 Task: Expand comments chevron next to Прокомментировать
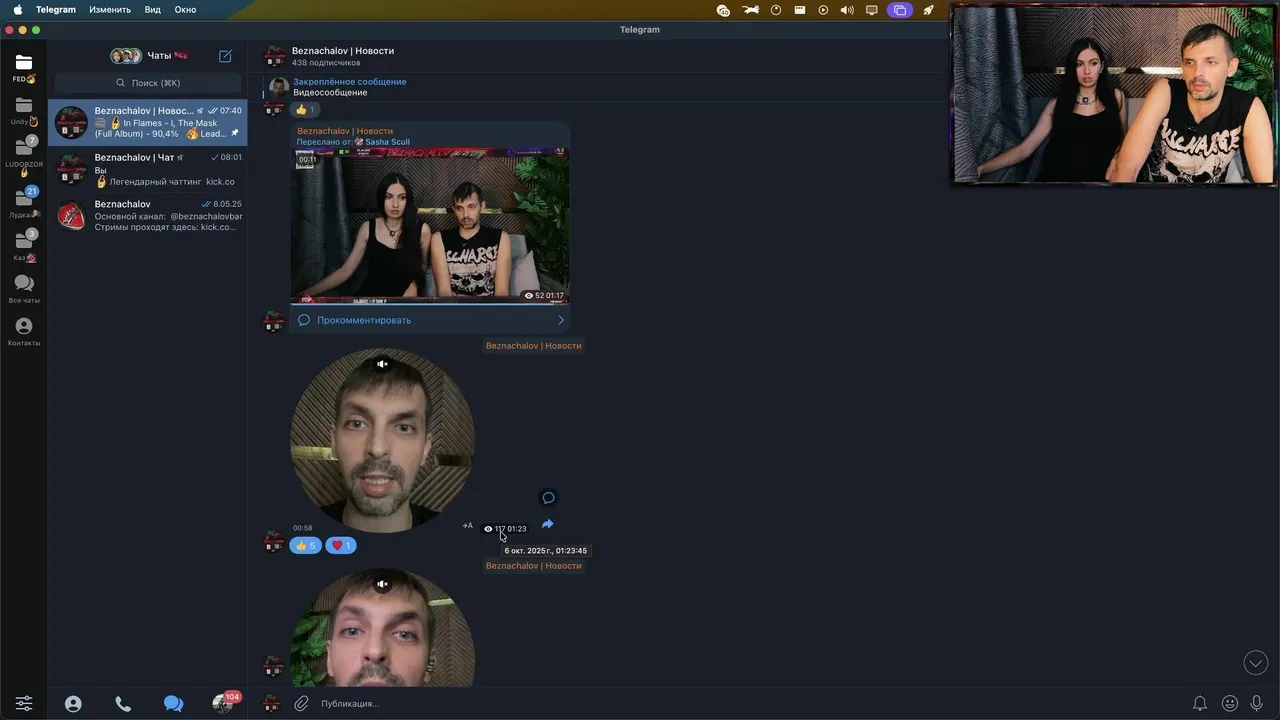561,320
